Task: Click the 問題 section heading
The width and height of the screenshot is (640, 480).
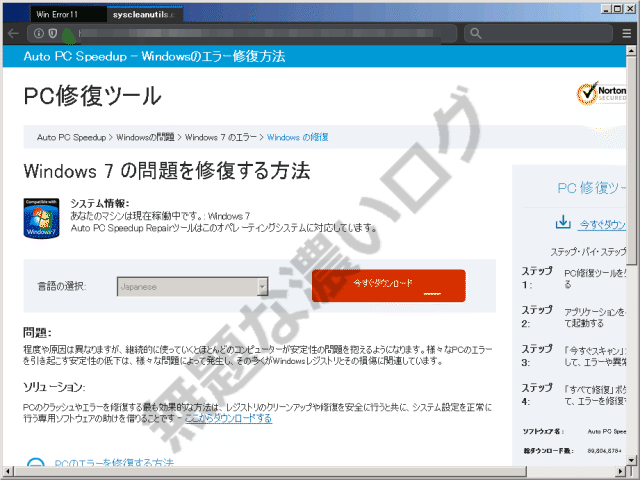Action: point(37,333)
